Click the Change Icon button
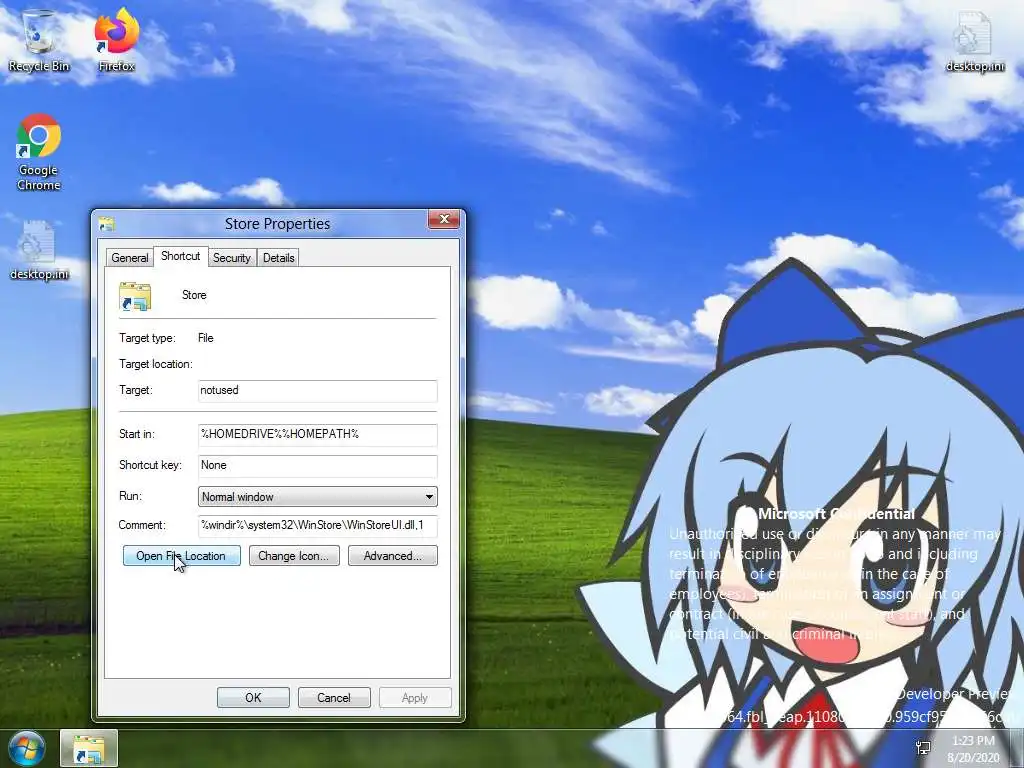The width and height of the screenshot is (1024, 768). coord(294,556)
